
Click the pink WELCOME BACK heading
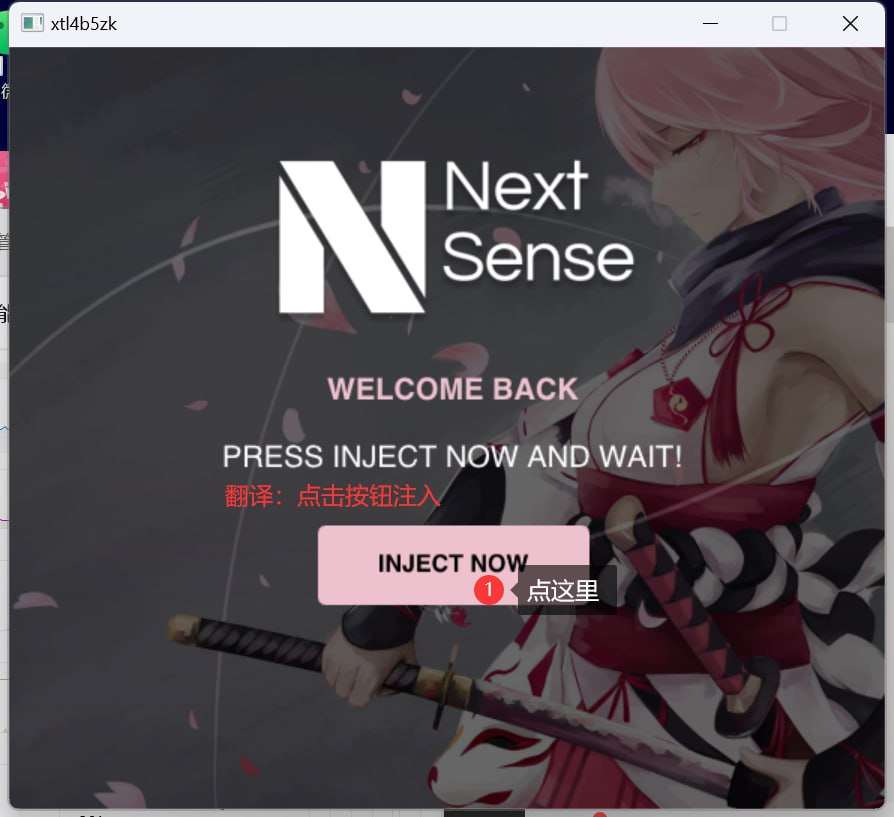[453, 389]
